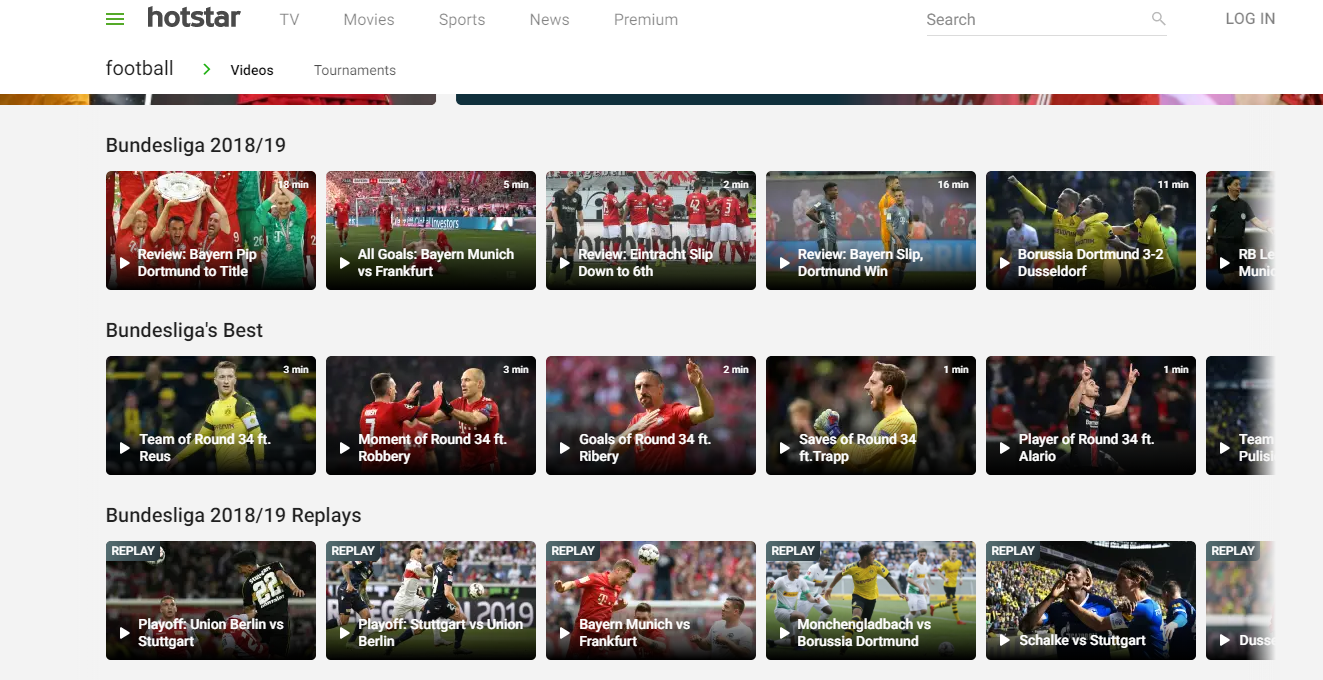Click the TV menu item
The width and height of the screenshot is (1323, 680).
289,18
